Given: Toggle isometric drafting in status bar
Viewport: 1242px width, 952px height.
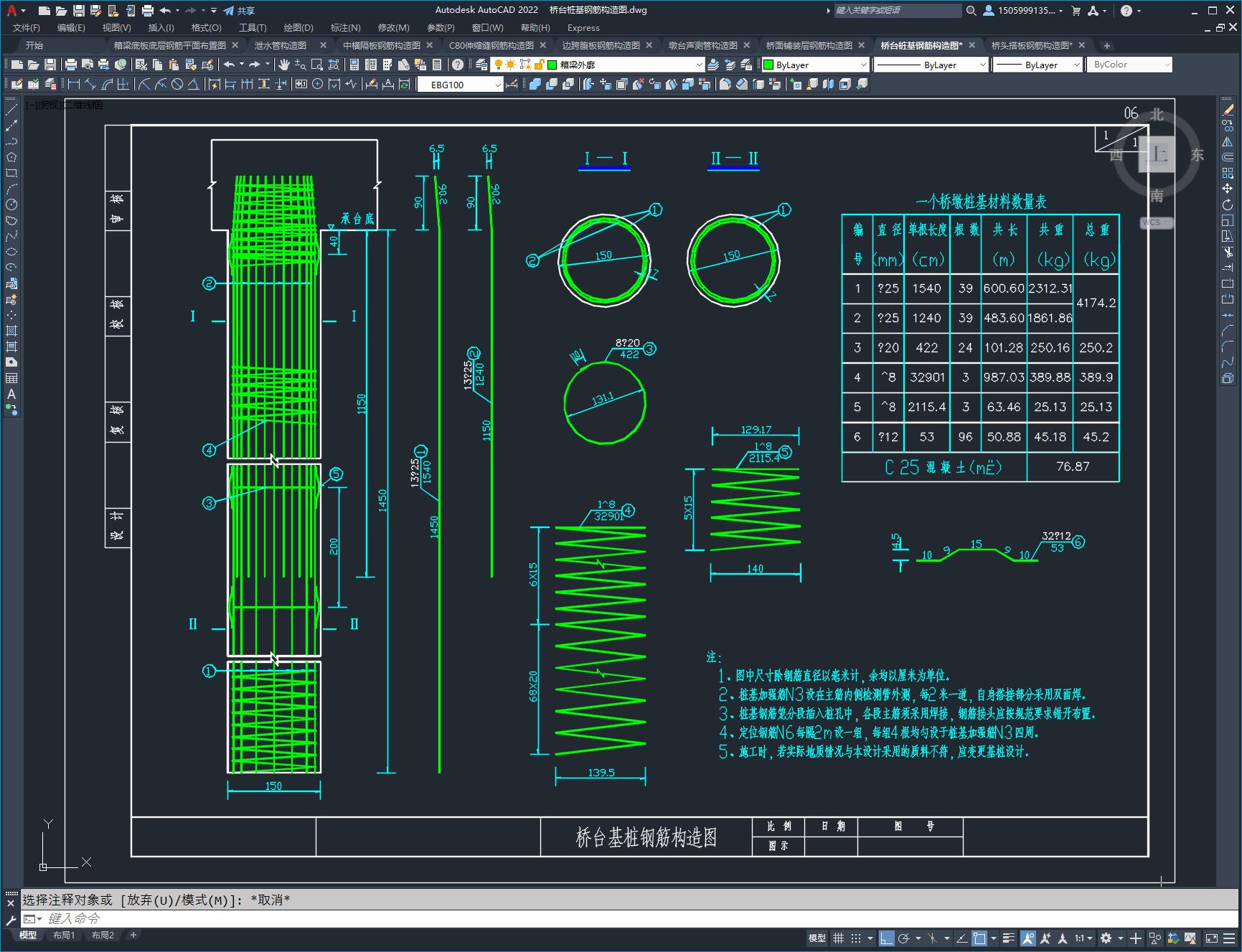Looking at the screenshot, I should pos(933,938).
